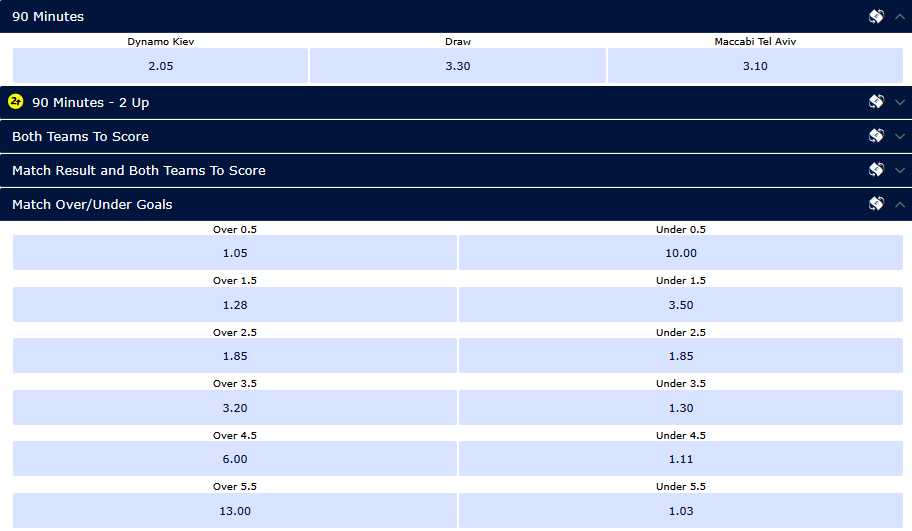Click the Both Teams To Score header title

click(80, 136)
